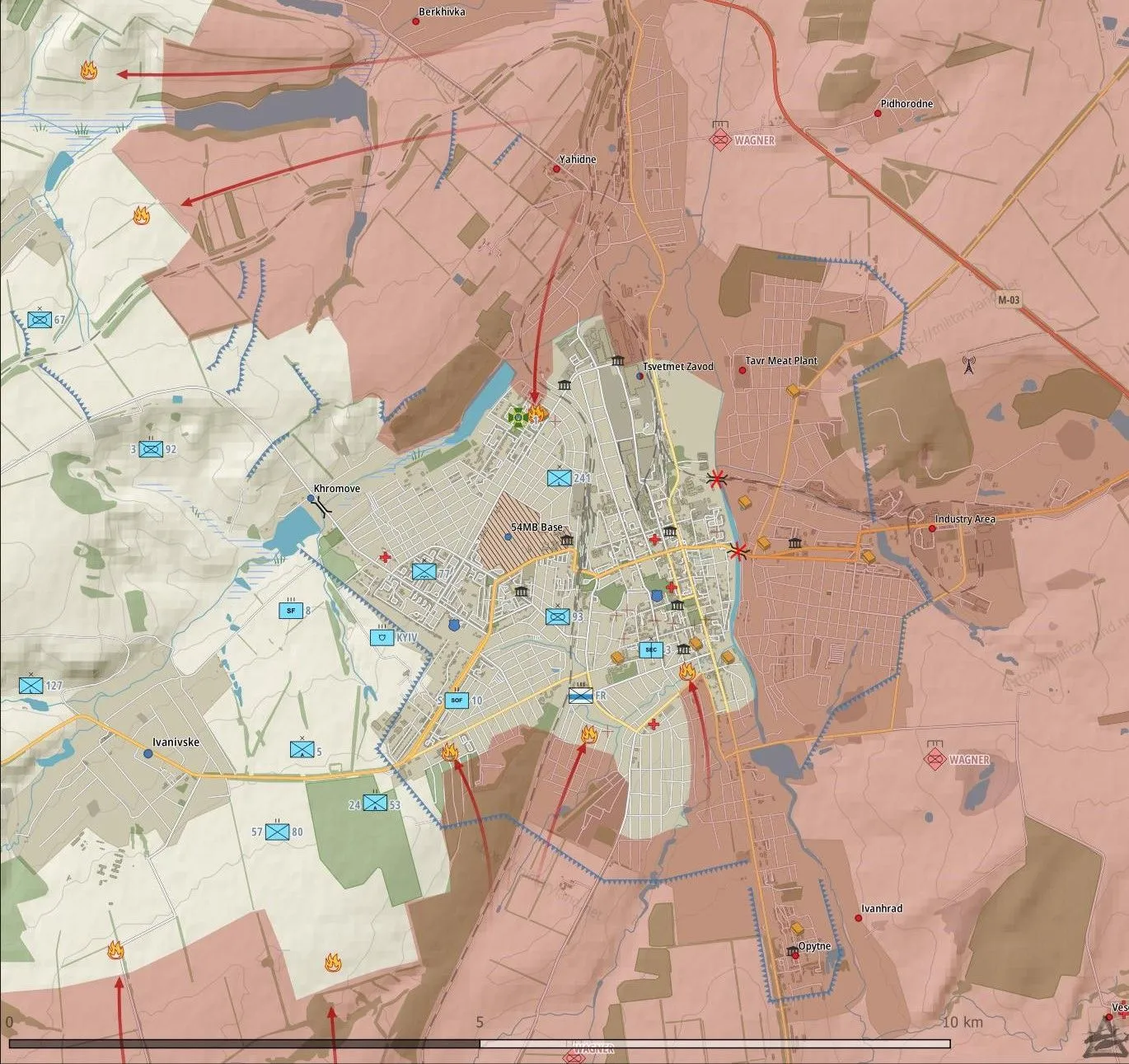
Task: Select the KYIV shield unit marker
Action: click(382, 637)
